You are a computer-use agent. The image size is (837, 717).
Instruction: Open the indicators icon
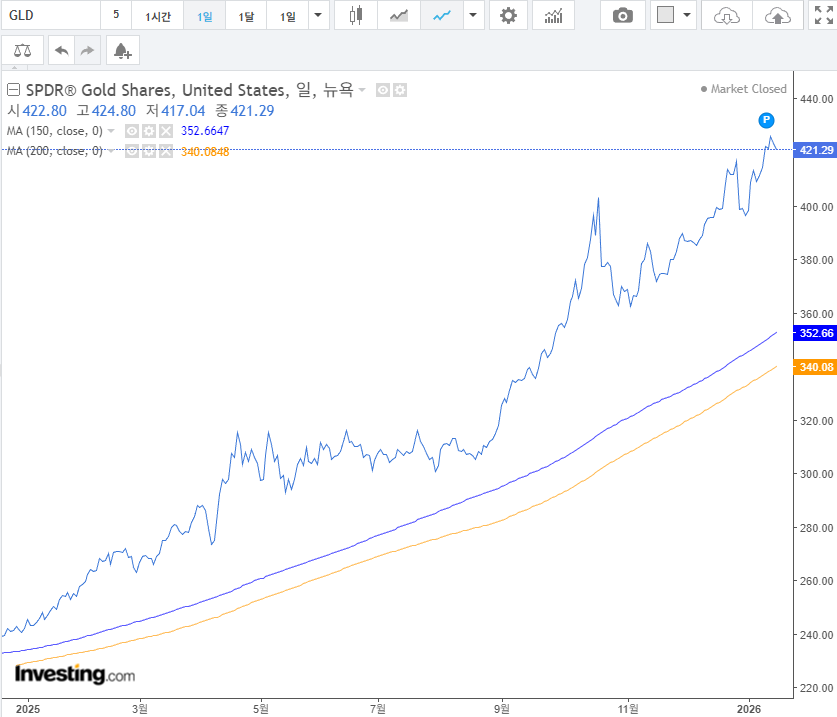click(x=554, y=15)
